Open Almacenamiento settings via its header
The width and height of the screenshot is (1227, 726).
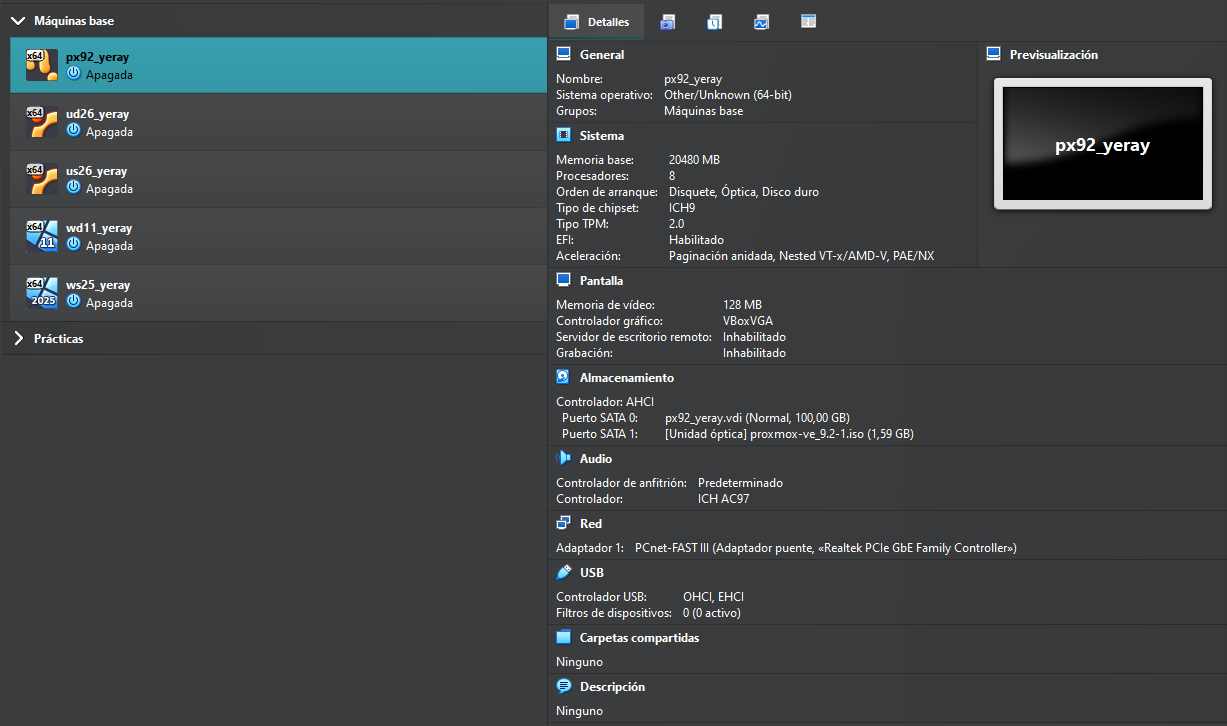coord(627,378)
